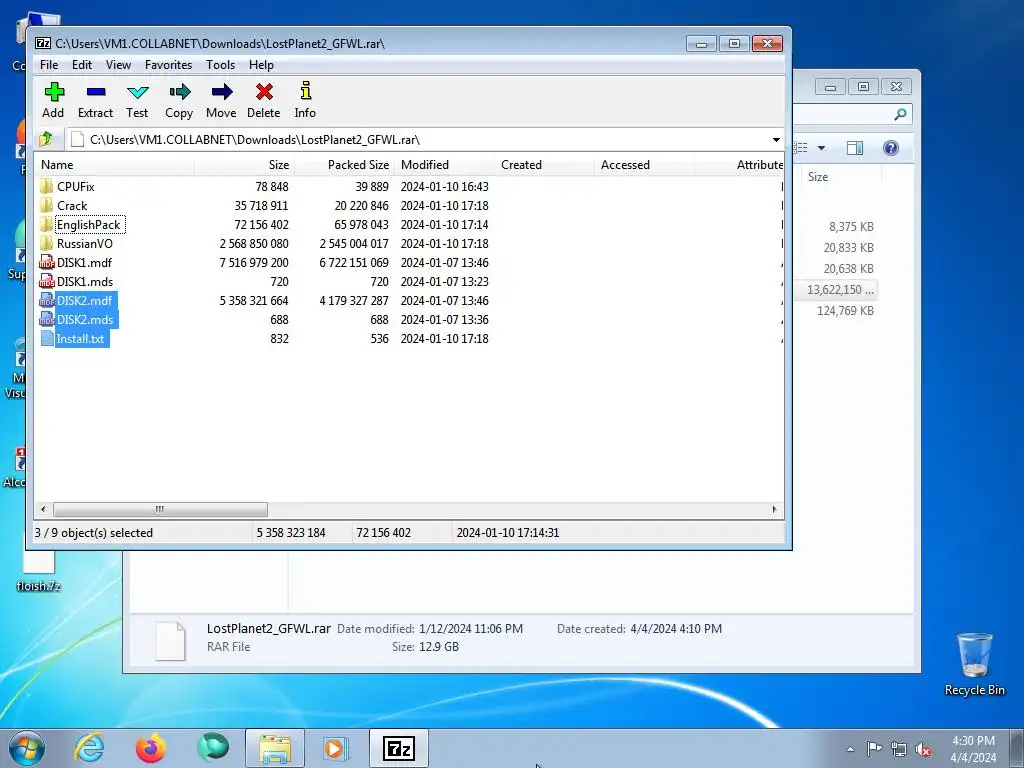Open the floish.7z desktop file
Viewport: 1024px width, 768px height.
tap(39, 566)
